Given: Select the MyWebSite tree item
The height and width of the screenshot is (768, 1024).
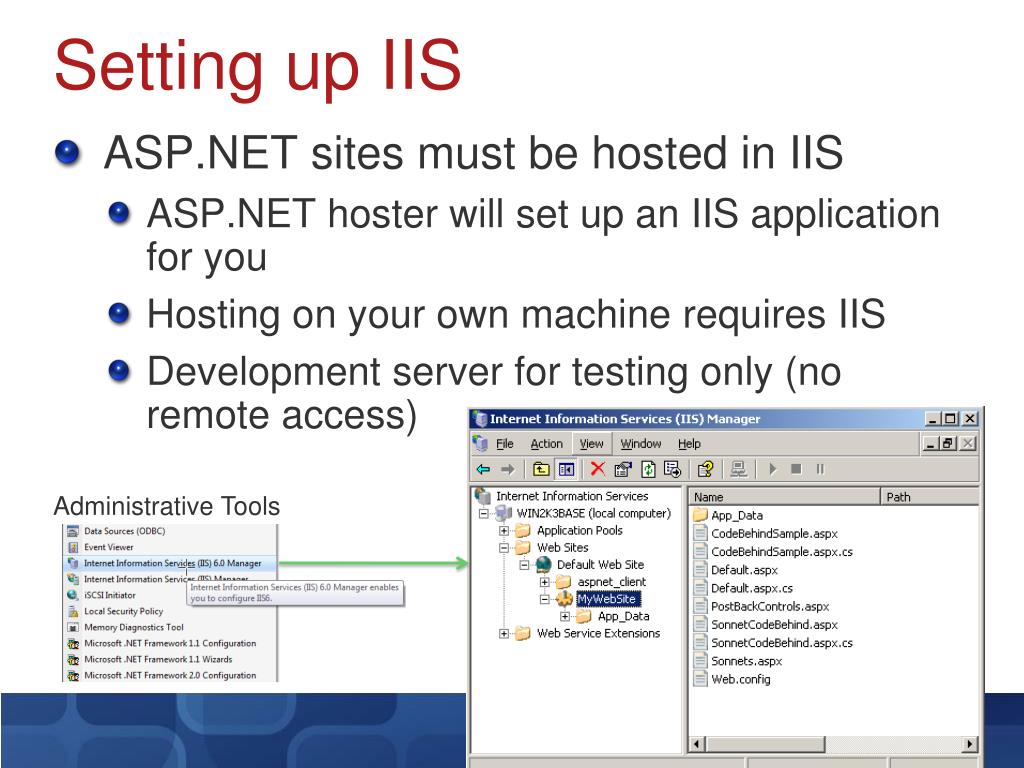Looking at the screenshot, I should [607, 599].
